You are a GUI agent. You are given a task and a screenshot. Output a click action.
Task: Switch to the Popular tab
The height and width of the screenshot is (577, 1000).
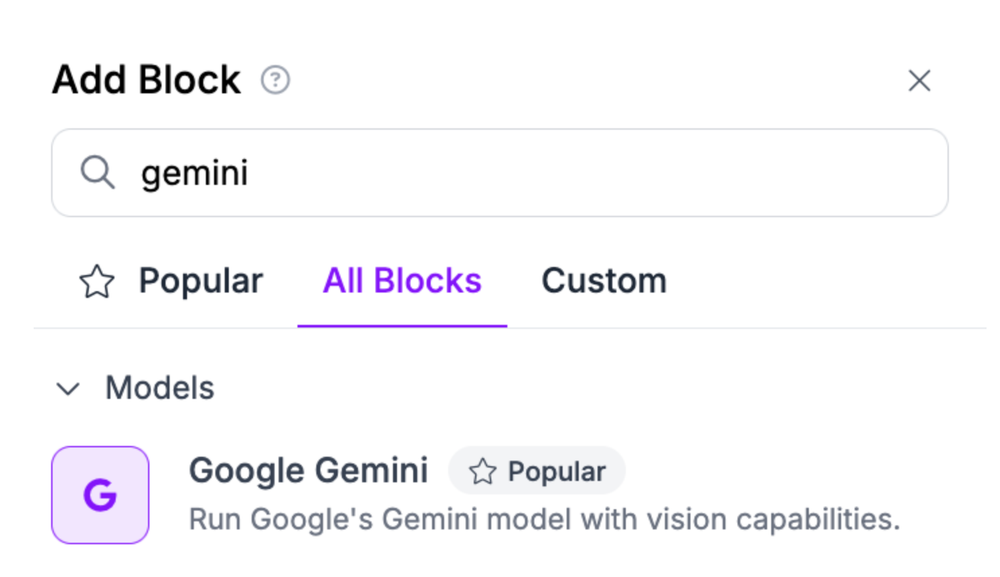click(200, 281)
